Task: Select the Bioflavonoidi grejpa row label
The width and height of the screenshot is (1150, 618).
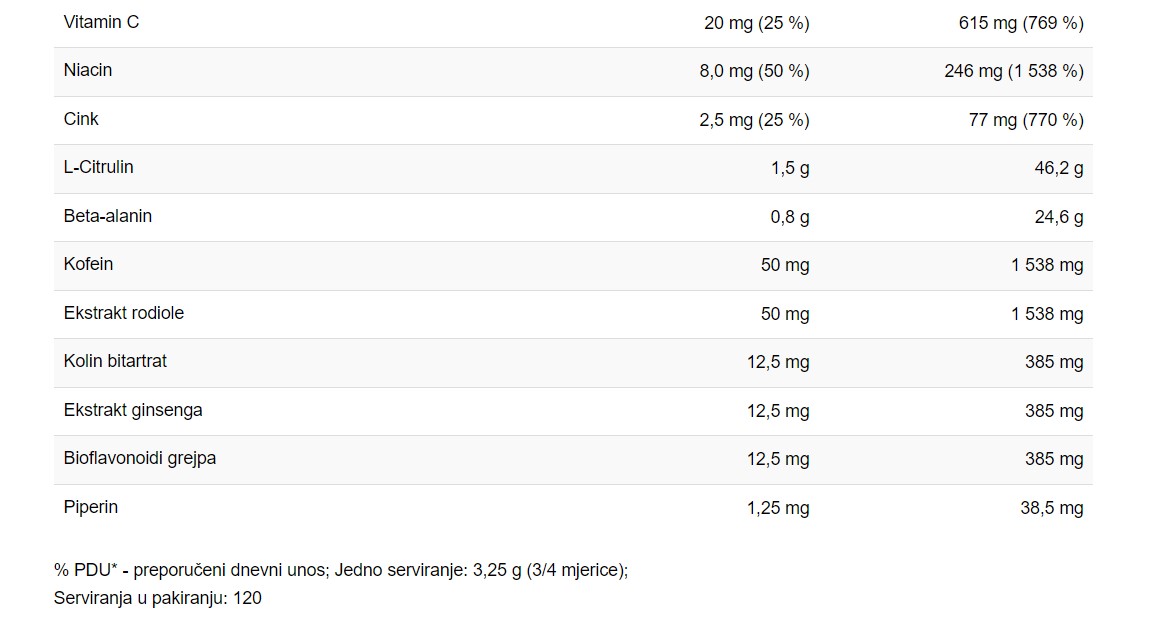Action: 140,458
